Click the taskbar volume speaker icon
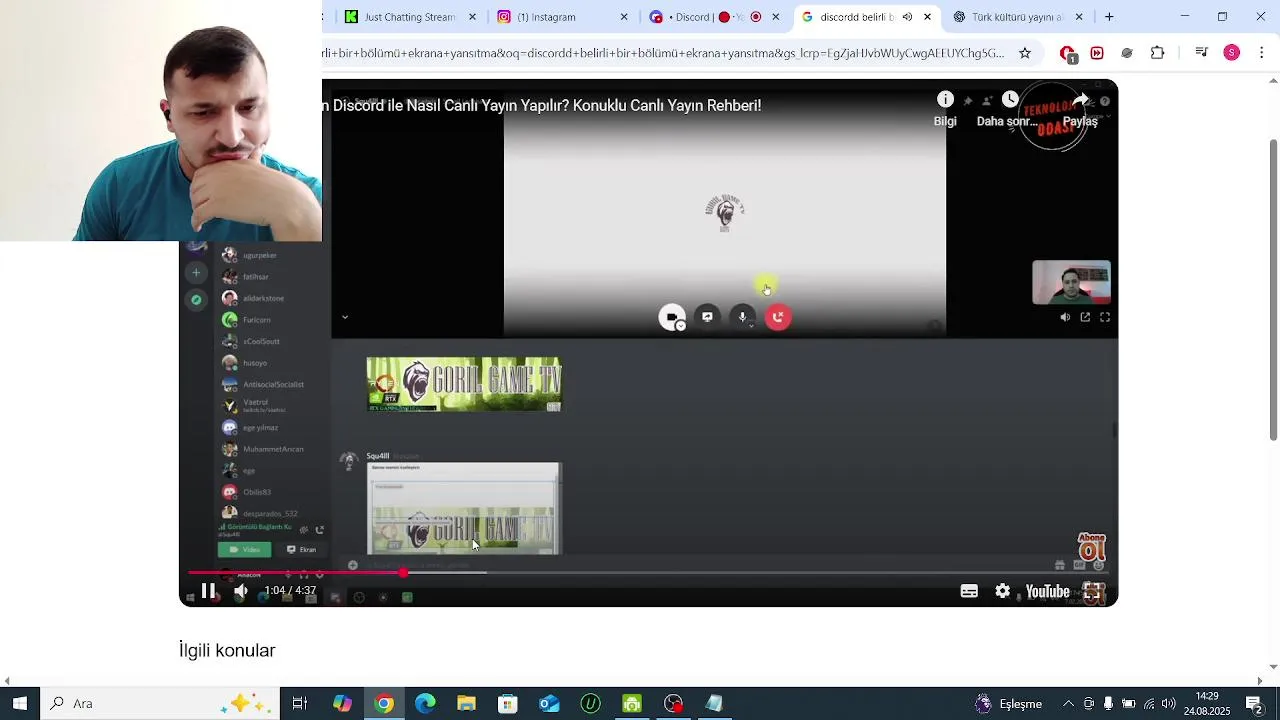 pos(1168,703)
